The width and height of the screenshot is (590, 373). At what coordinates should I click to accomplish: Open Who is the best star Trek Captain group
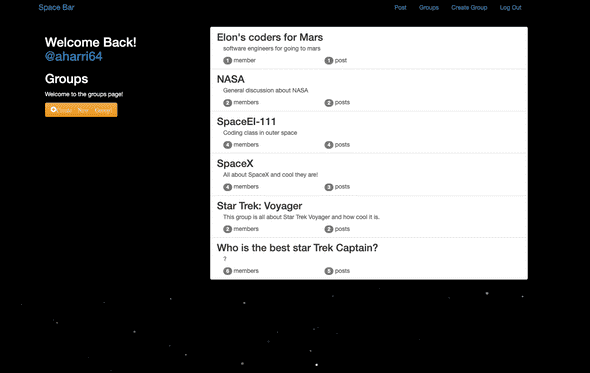297,248
